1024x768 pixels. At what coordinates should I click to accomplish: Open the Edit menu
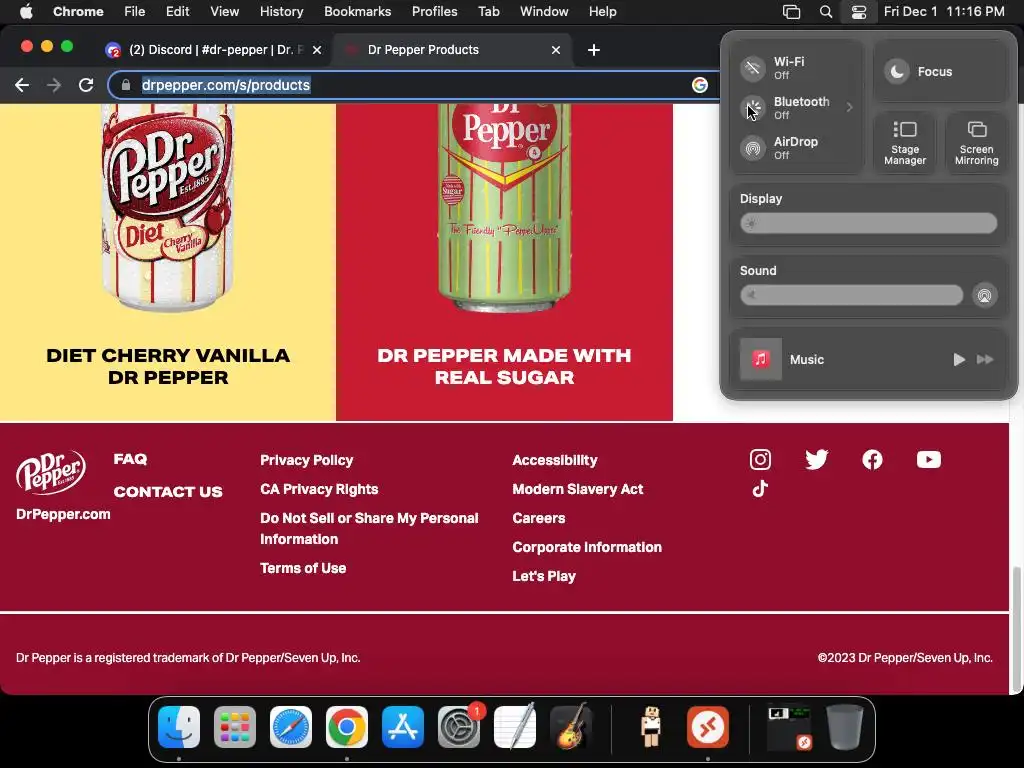[177, 12]
